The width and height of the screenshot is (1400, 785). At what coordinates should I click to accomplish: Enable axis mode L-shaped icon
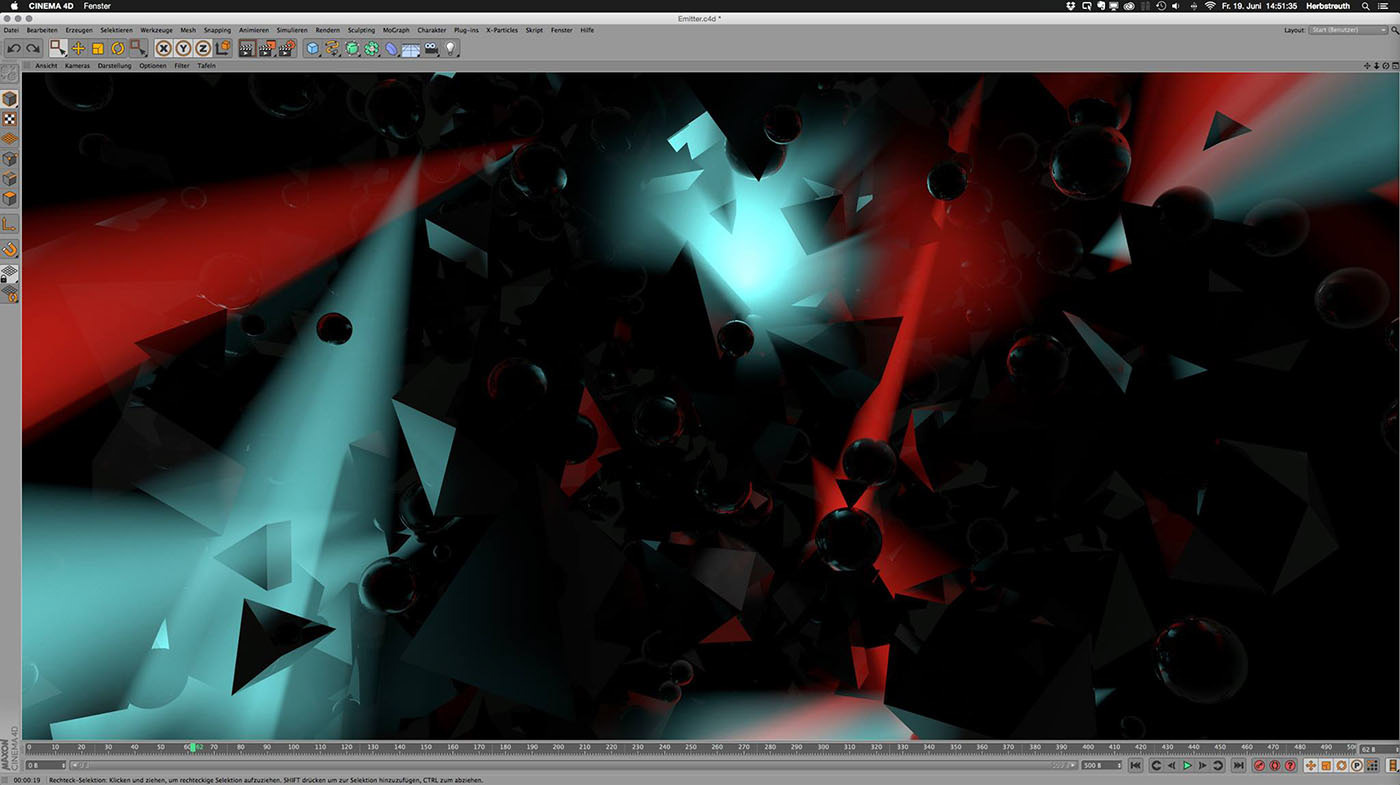click(10, 223)
